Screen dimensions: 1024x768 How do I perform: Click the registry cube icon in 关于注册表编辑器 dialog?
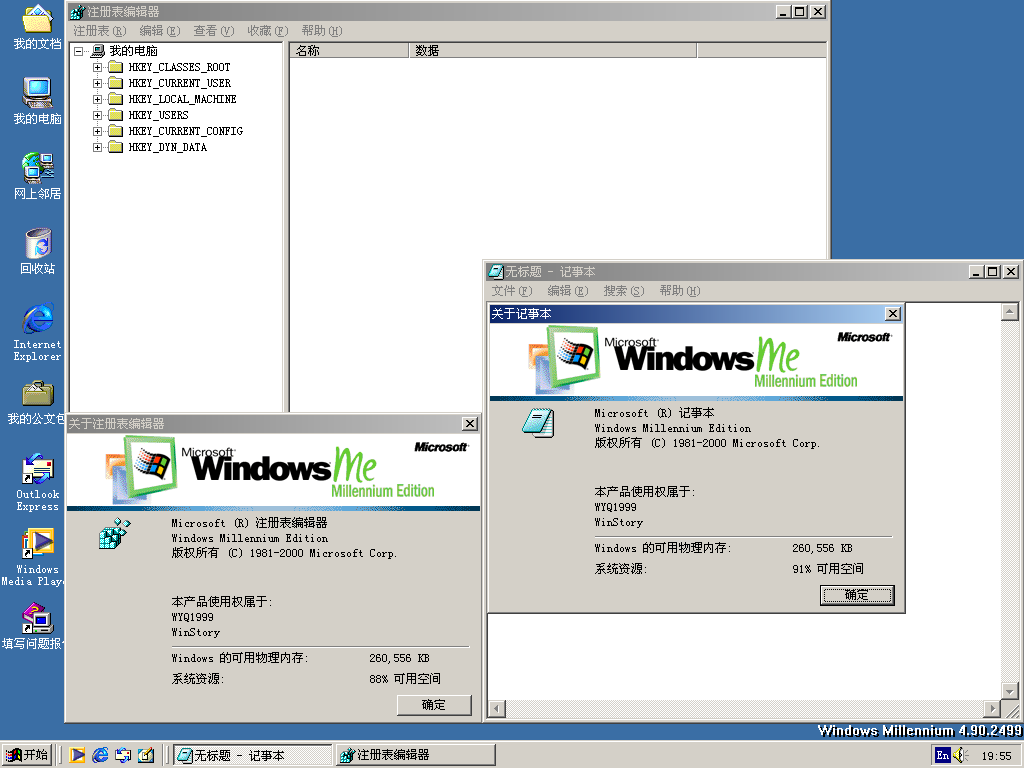point(115,533)
